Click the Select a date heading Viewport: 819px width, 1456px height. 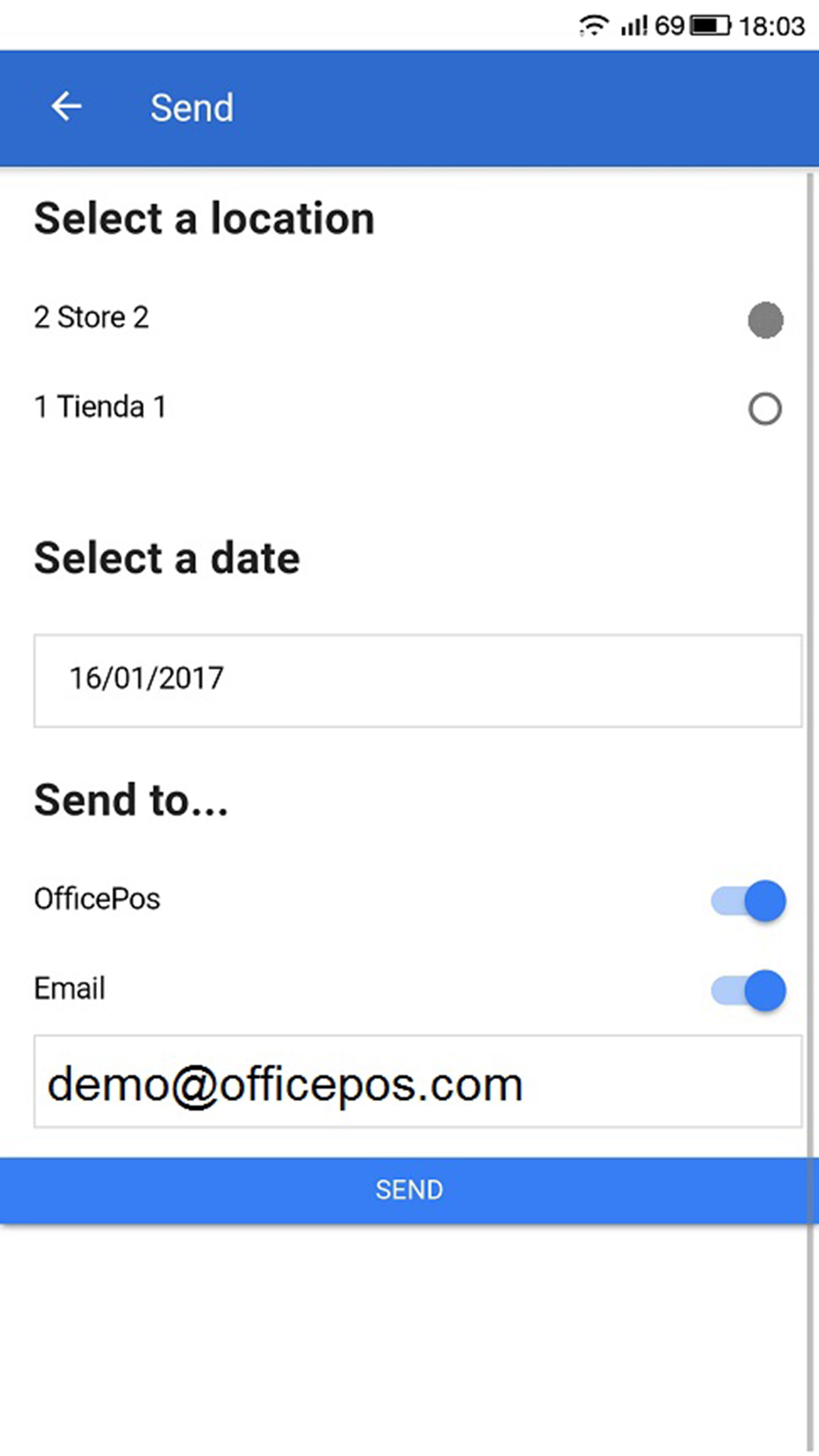coord(167,557)
